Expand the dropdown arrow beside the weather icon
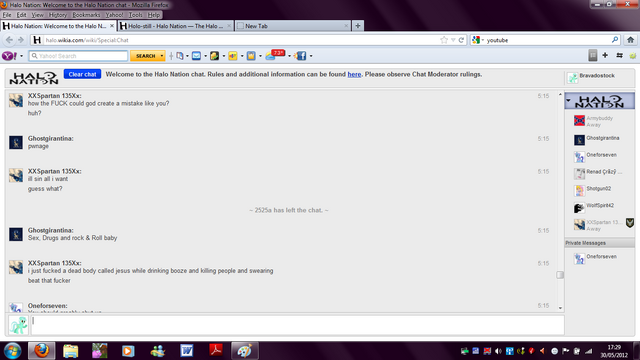This screenshot has height=360, width=640. click(289, 56)
